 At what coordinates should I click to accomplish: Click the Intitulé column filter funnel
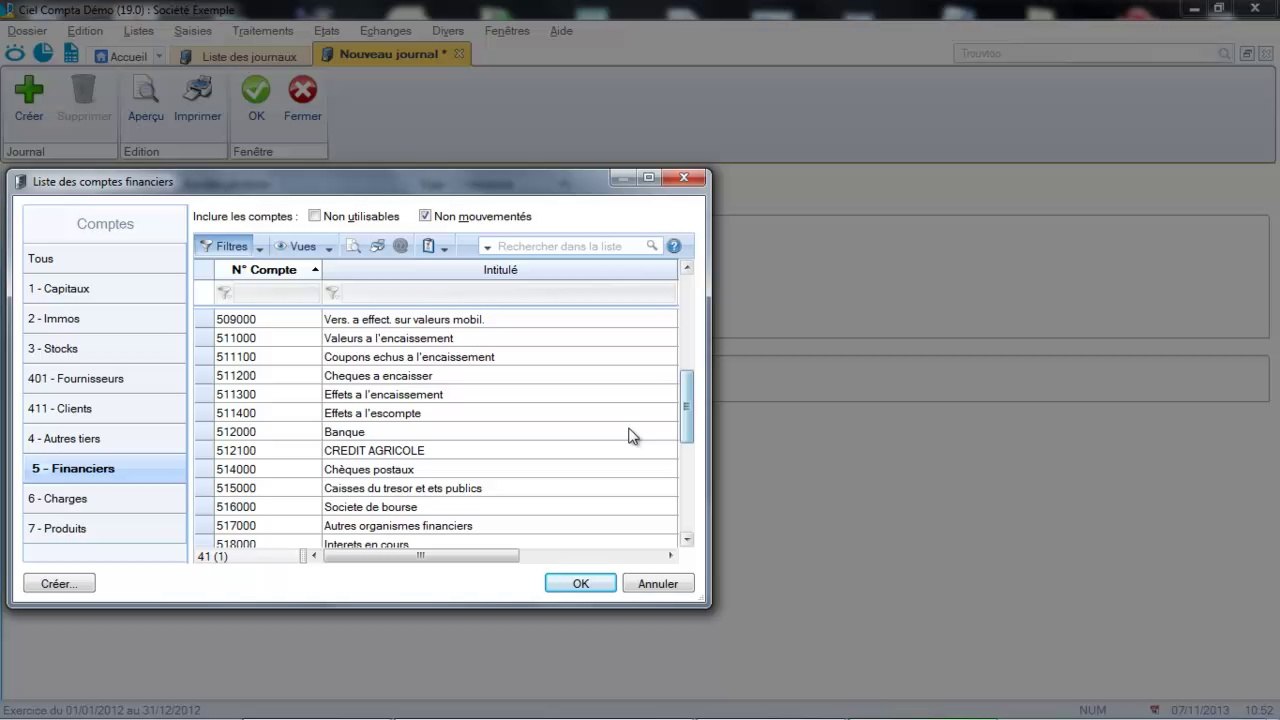[332, 293]
